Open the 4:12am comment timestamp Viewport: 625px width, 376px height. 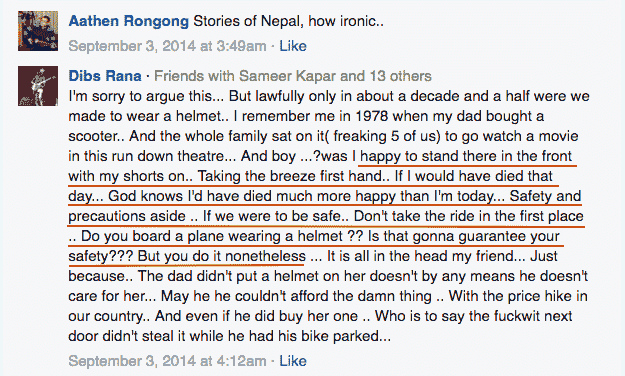coord(167,361)
